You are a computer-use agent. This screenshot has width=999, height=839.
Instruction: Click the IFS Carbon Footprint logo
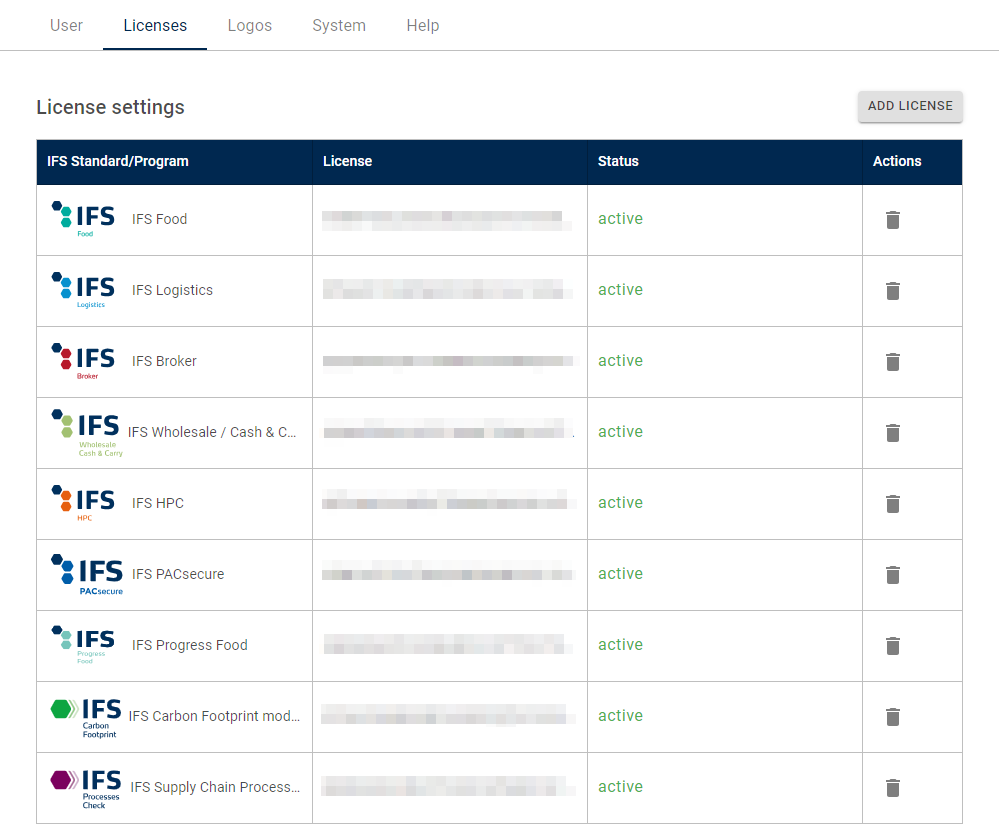pyautogui.click(x=86, y=717)
